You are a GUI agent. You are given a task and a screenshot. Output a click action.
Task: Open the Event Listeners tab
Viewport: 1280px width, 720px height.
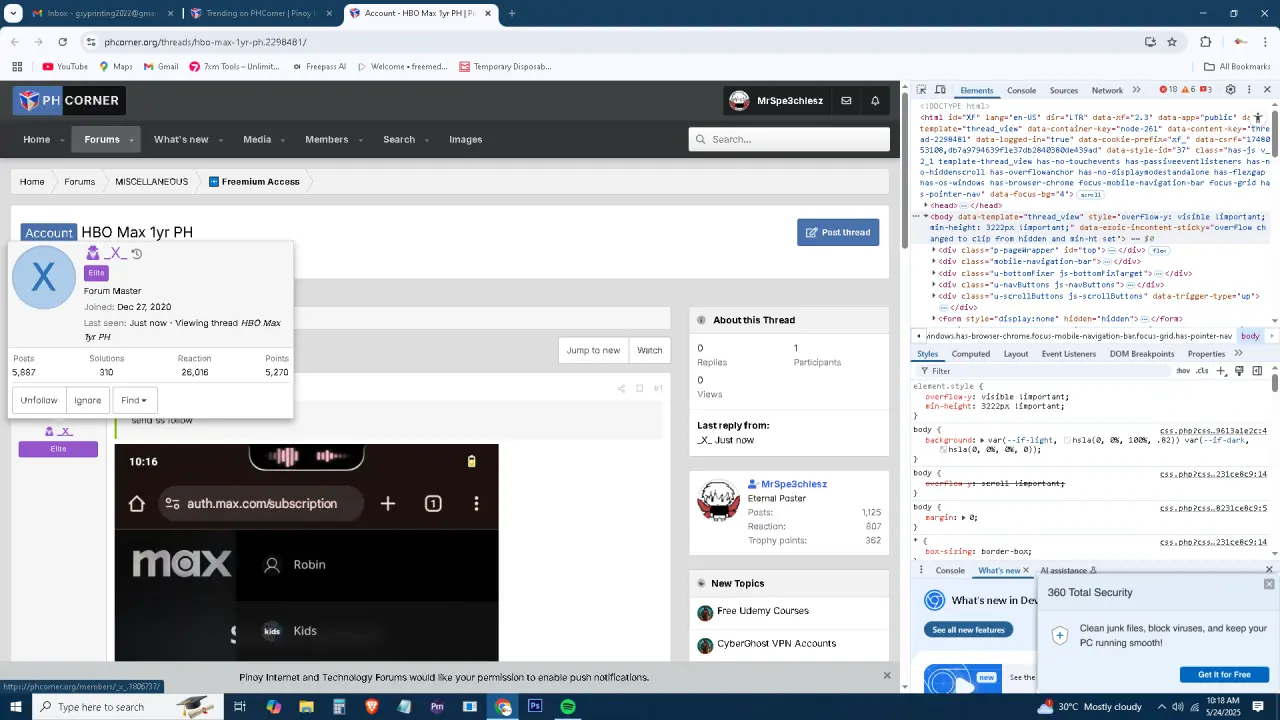tap(1068, 353)
